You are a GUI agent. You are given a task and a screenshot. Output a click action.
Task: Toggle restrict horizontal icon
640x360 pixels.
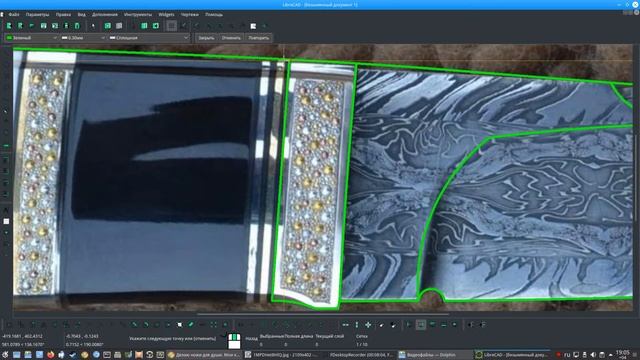tap(345, 324)
